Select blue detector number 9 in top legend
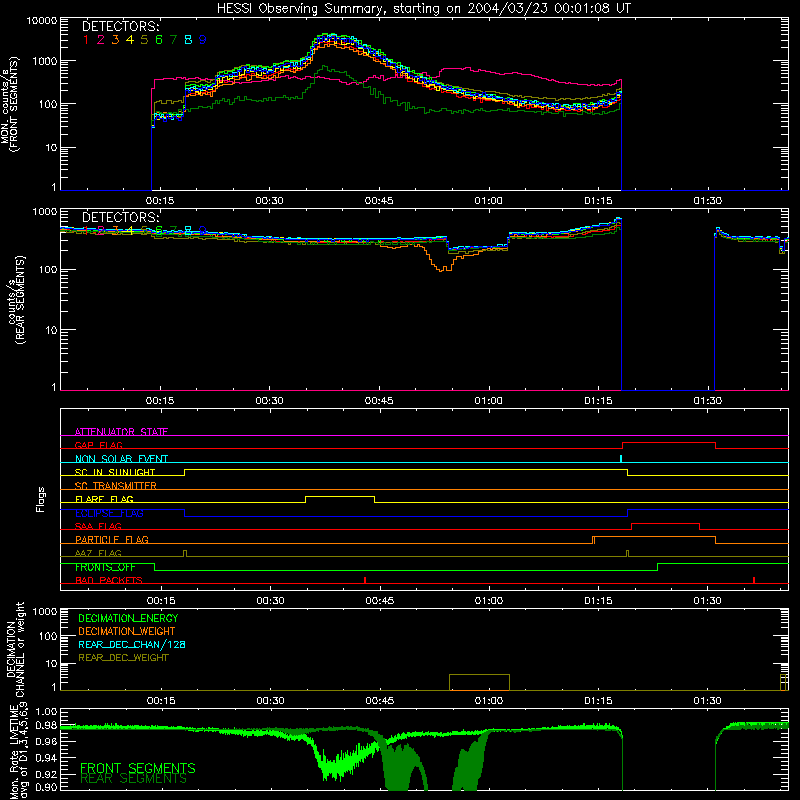This screenshot has height=800, width=800. click(203, 40)
